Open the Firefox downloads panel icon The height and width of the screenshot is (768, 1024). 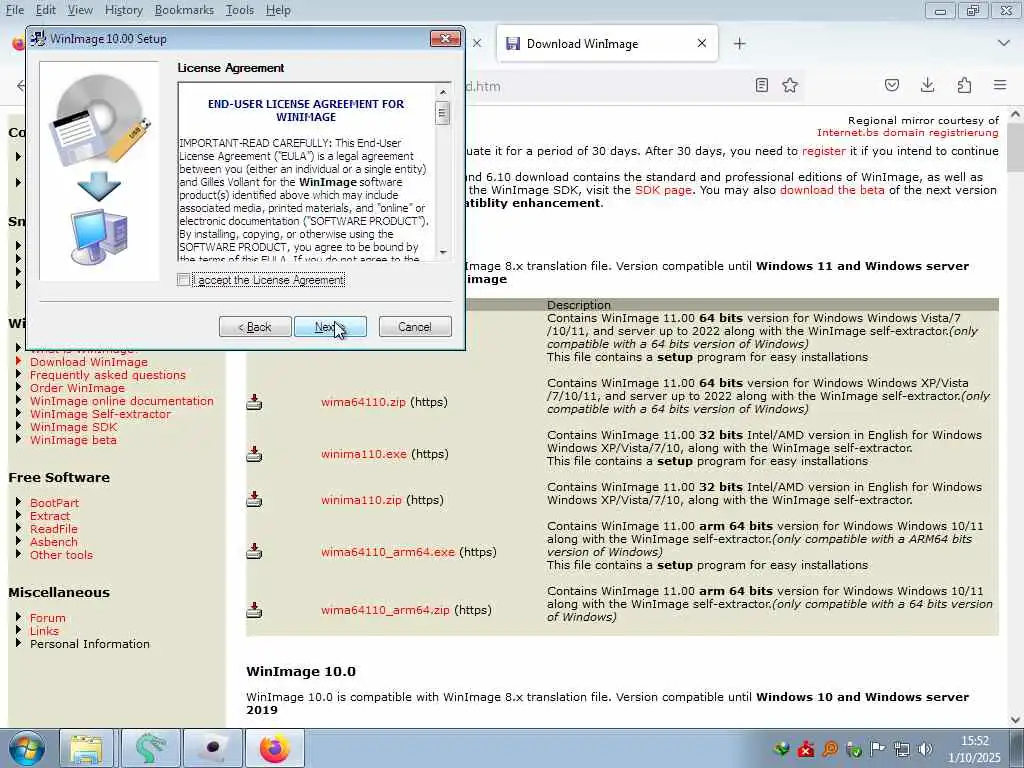(927, 85)
